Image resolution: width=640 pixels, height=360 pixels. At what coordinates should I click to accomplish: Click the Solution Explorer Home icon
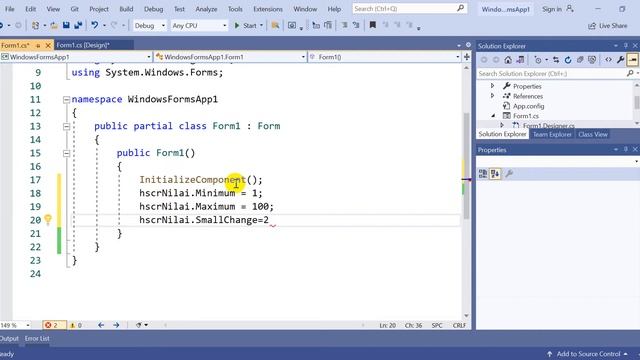pyautogui.click(x=508, y=60)
